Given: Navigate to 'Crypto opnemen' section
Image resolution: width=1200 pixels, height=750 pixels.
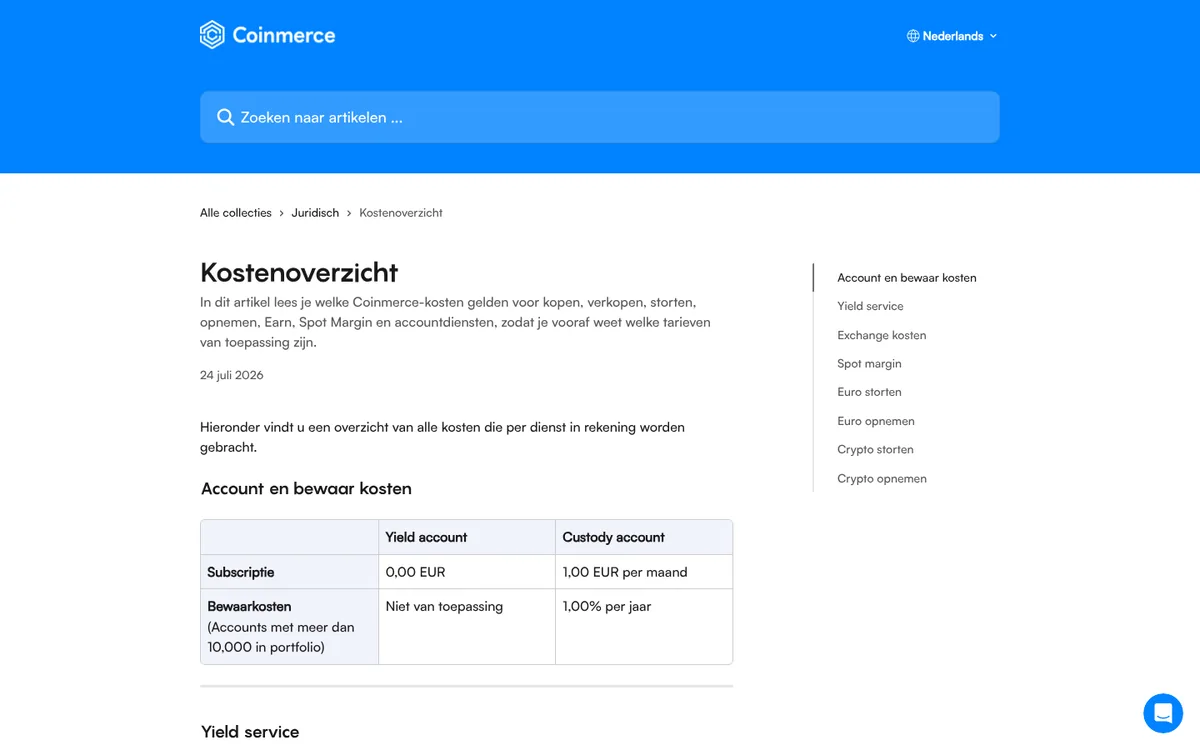Looking at the screenshot, I should click(882, 479).
